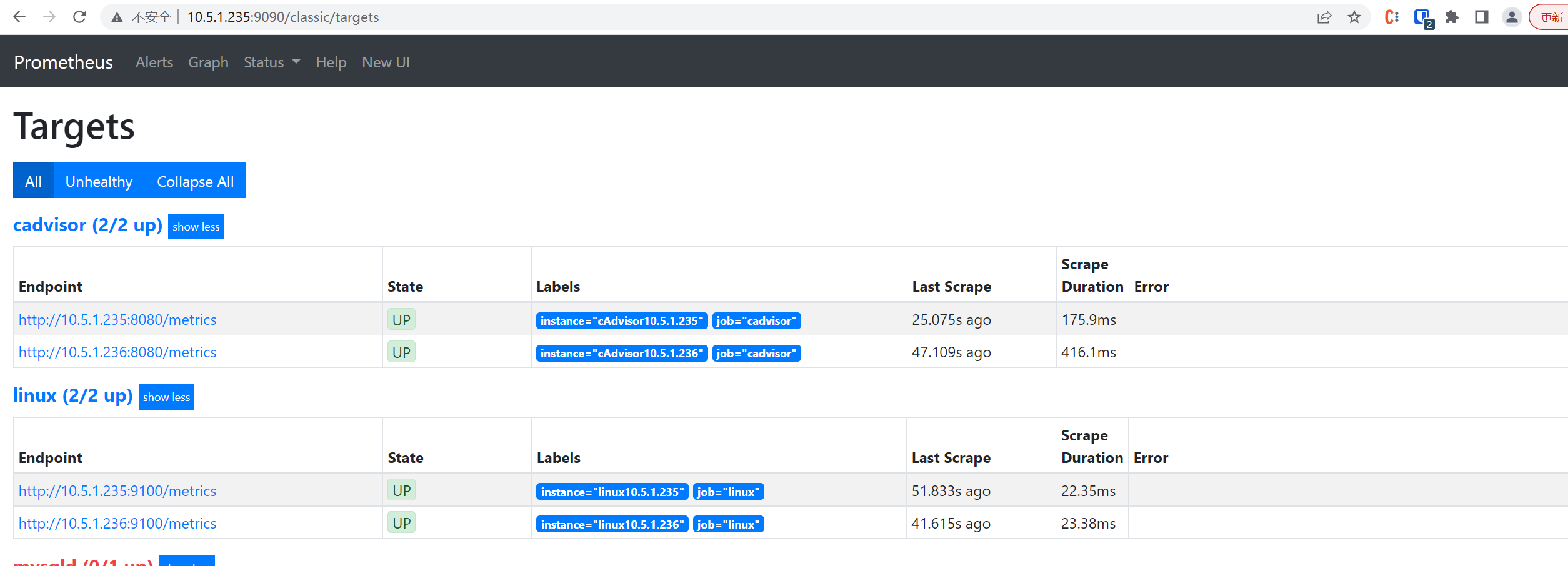1568x566 pixels.
Task: Bookmark this page with star icon
Action: tap(1354, 17)
